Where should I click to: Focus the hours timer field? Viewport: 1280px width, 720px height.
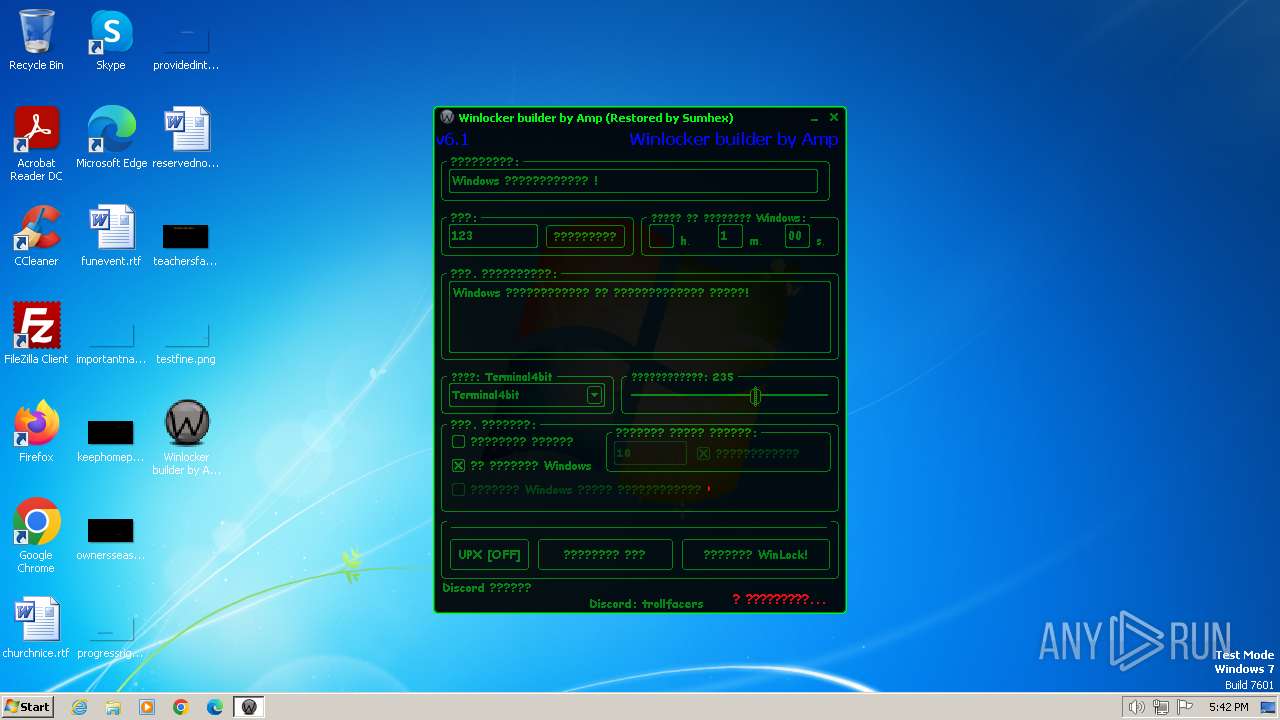coord(661,237)
